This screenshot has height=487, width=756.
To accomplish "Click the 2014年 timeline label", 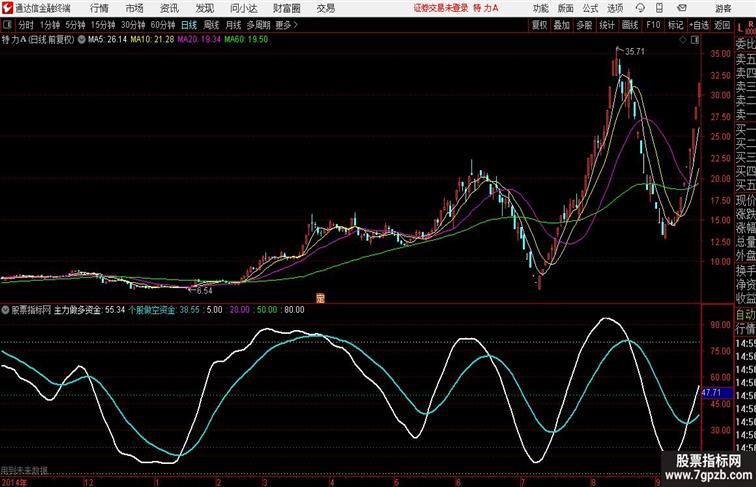I will pyautogui.click(x=14, y=482).
